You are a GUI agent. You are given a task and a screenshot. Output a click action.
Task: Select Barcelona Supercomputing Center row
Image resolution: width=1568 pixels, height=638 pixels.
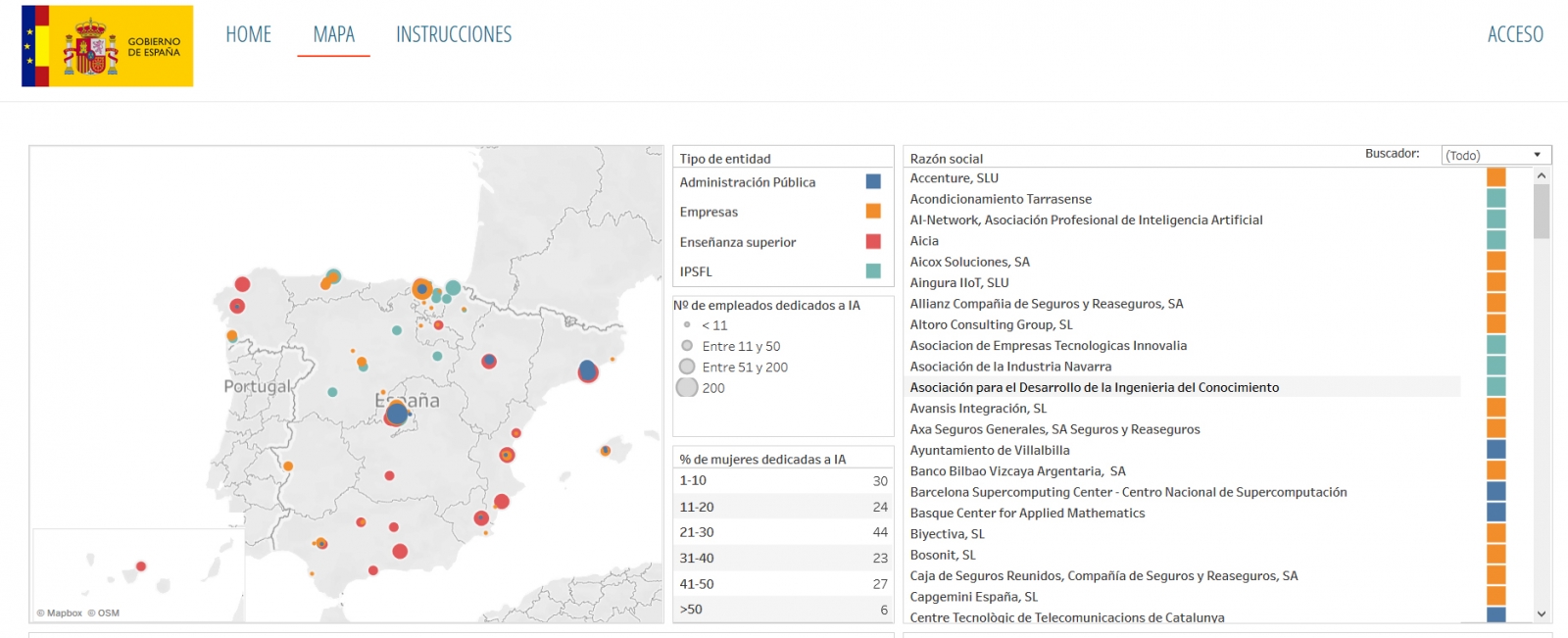[x=1128, y=492]
